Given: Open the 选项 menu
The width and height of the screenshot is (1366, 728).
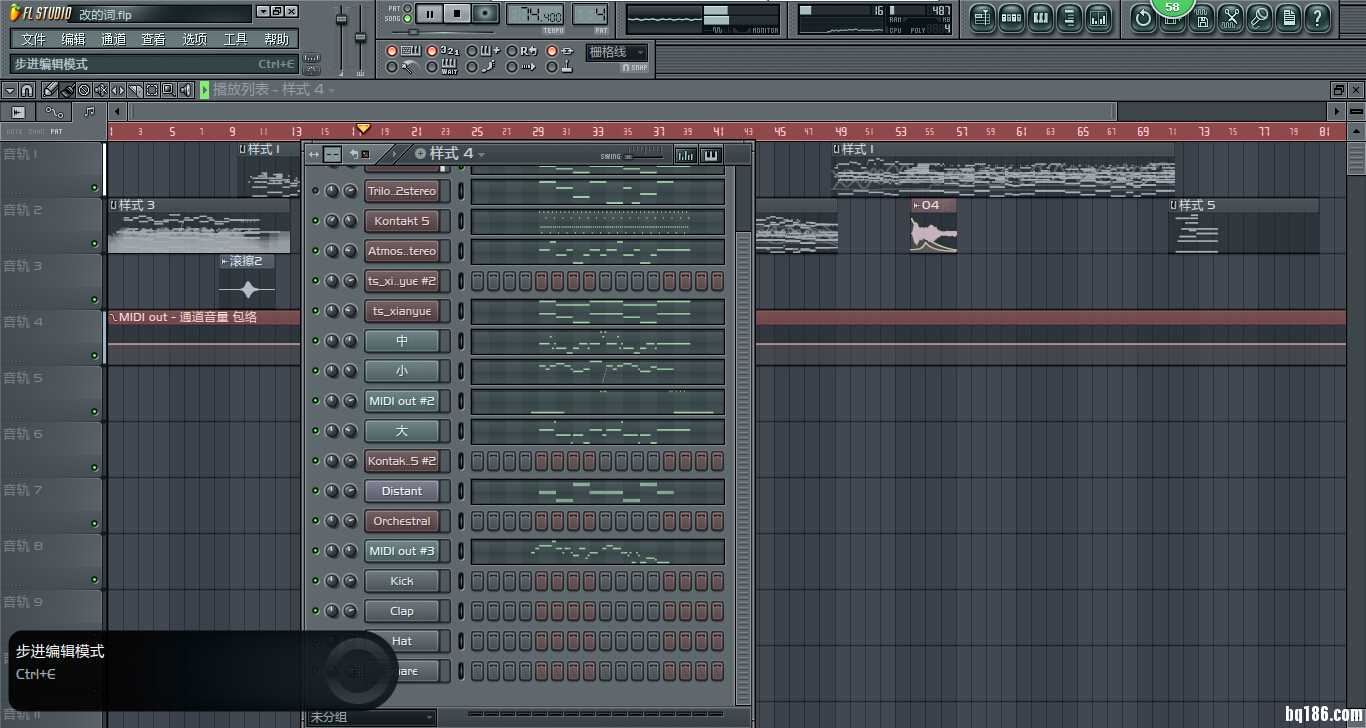Looking at the screenshot, I should 195,40.
